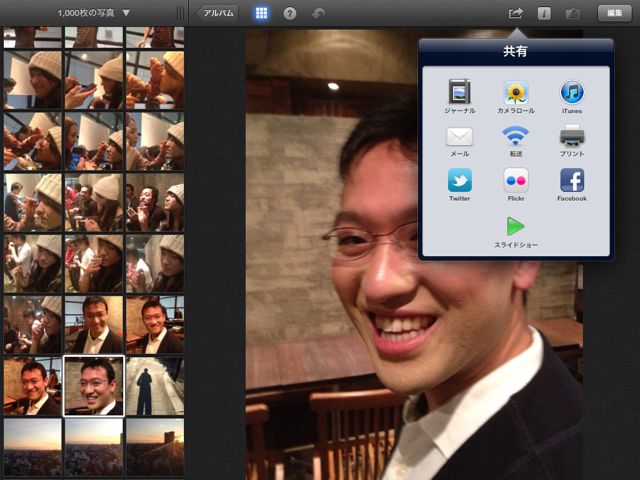Select the sunset thumbnail with the building on the right
640x480 pixels.
tap(155, 448)
